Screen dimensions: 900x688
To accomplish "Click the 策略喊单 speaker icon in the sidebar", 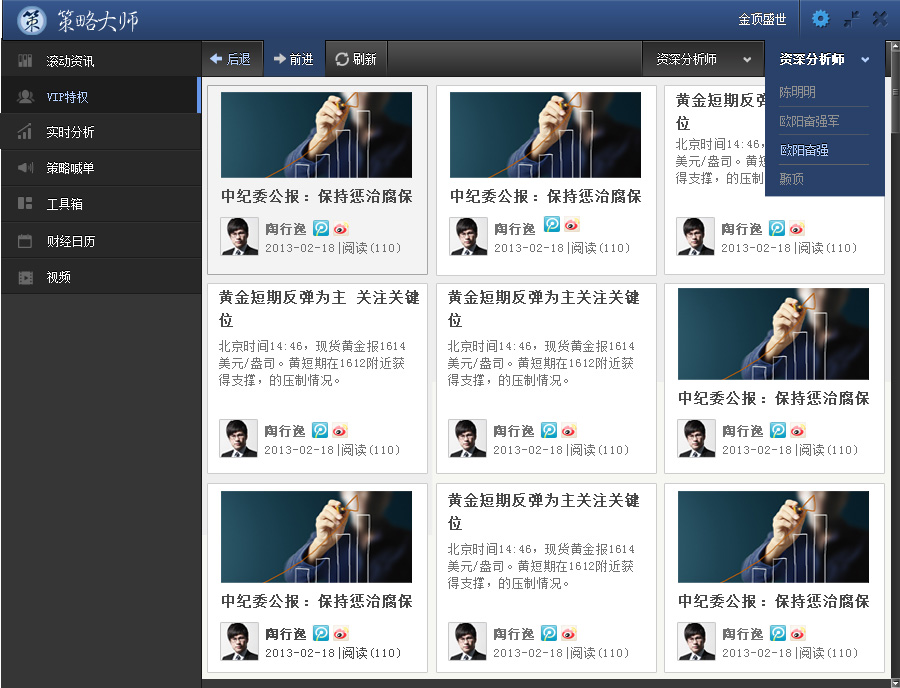I will [25, 167].
